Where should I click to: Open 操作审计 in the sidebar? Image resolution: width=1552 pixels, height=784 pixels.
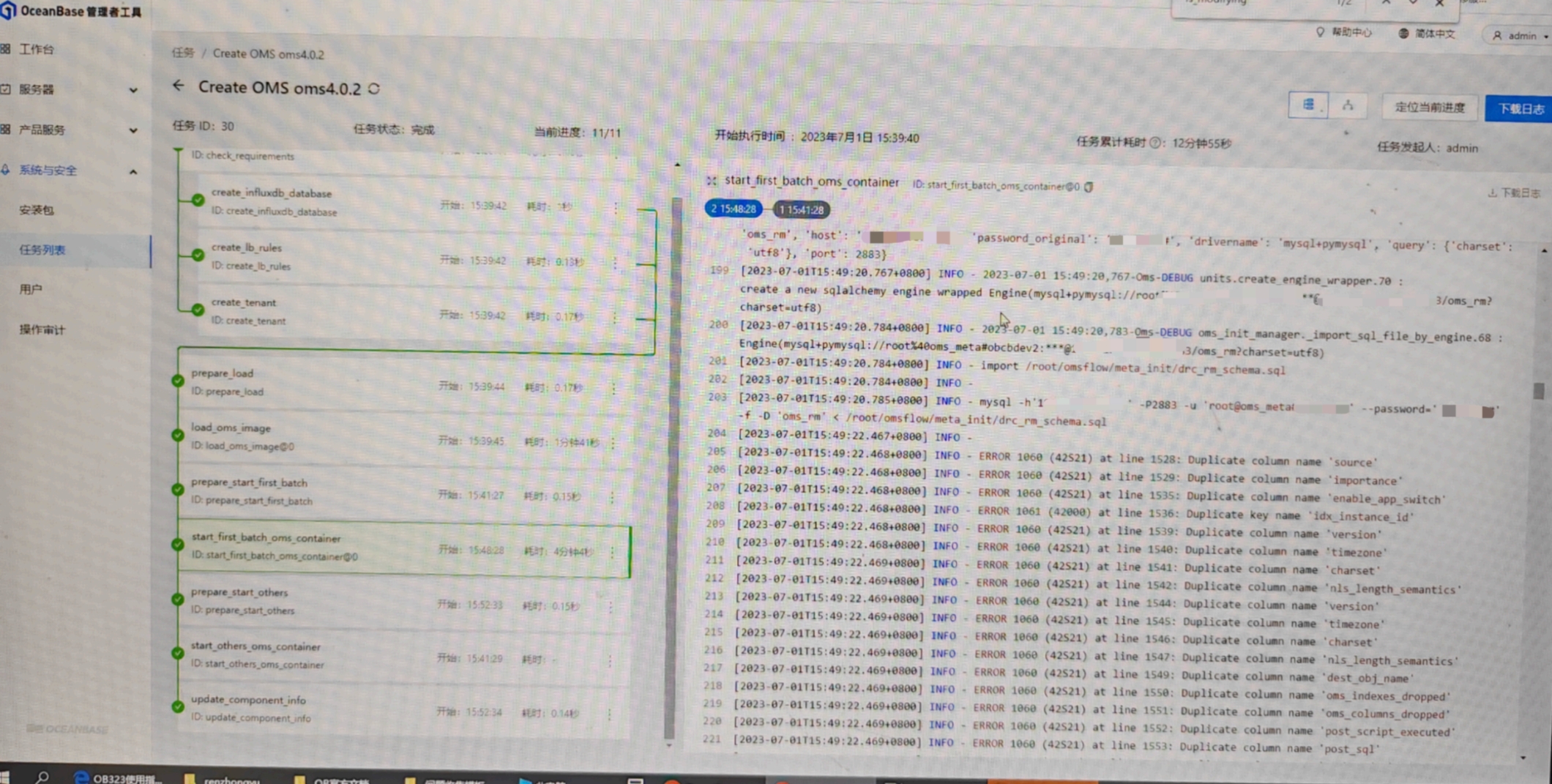42,329
